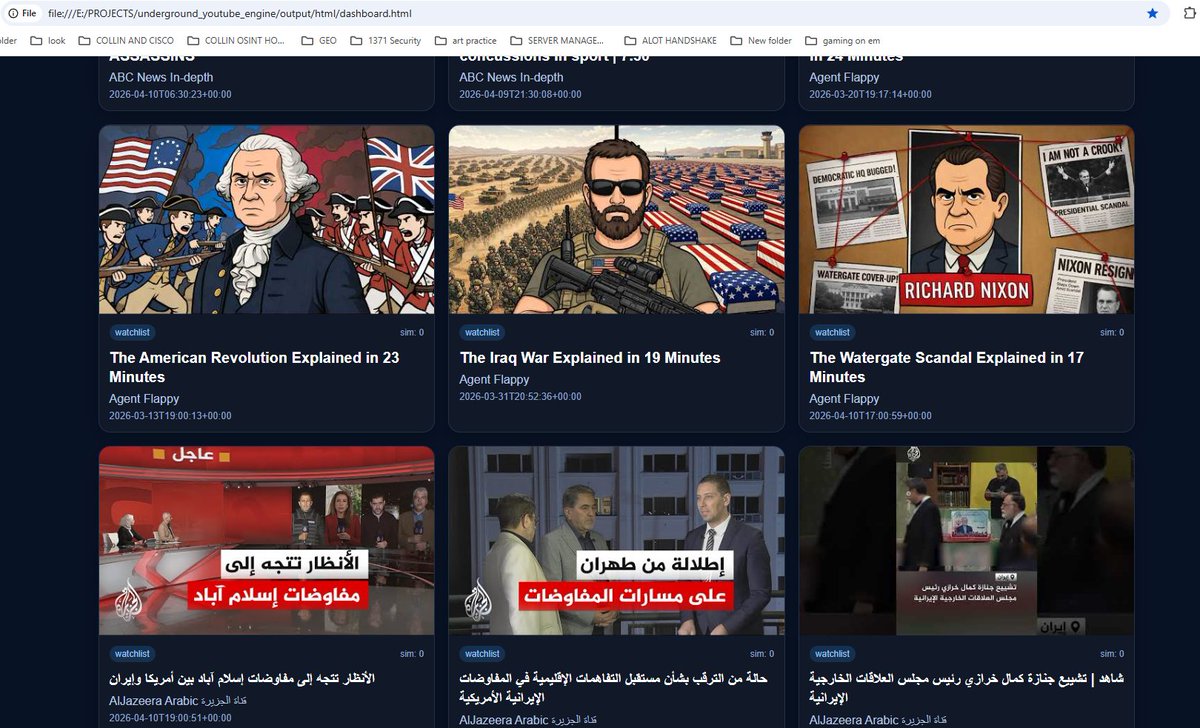
Task: Click 'sim: 0' on Iraq War card
Action: click(762, 333)
